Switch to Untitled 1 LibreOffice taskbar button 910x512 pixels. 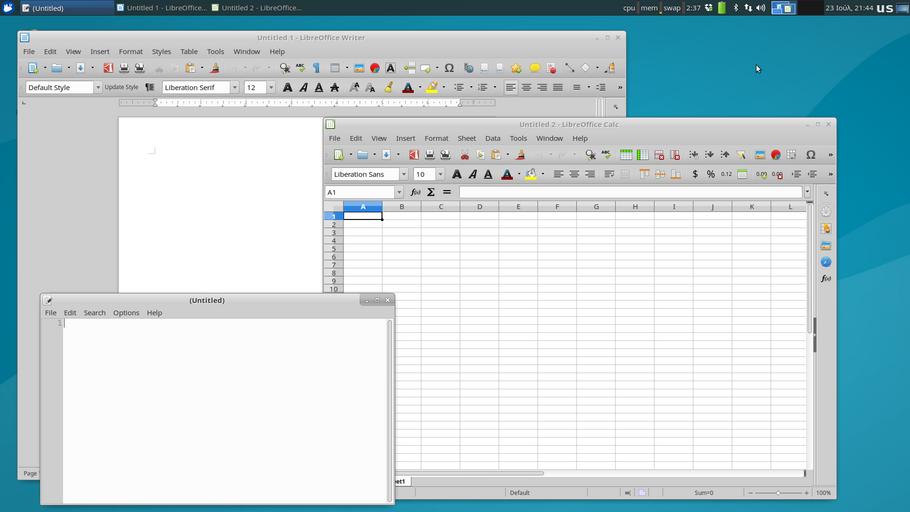(161, 8)
